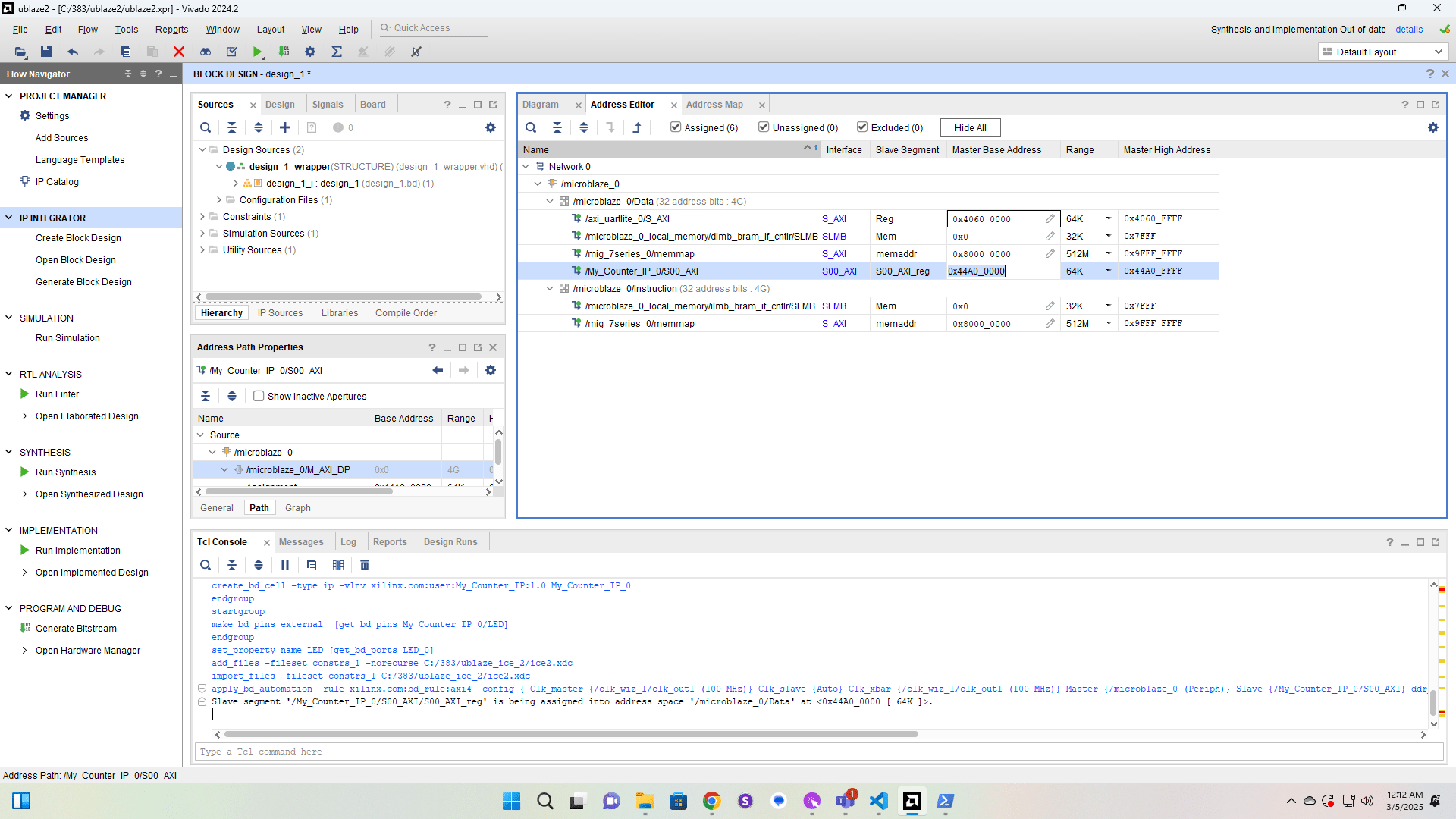Screen dimensions: 1456x819
Task: Click the Tcl Console trash clear icon
Action: click(x=365, y=565)
